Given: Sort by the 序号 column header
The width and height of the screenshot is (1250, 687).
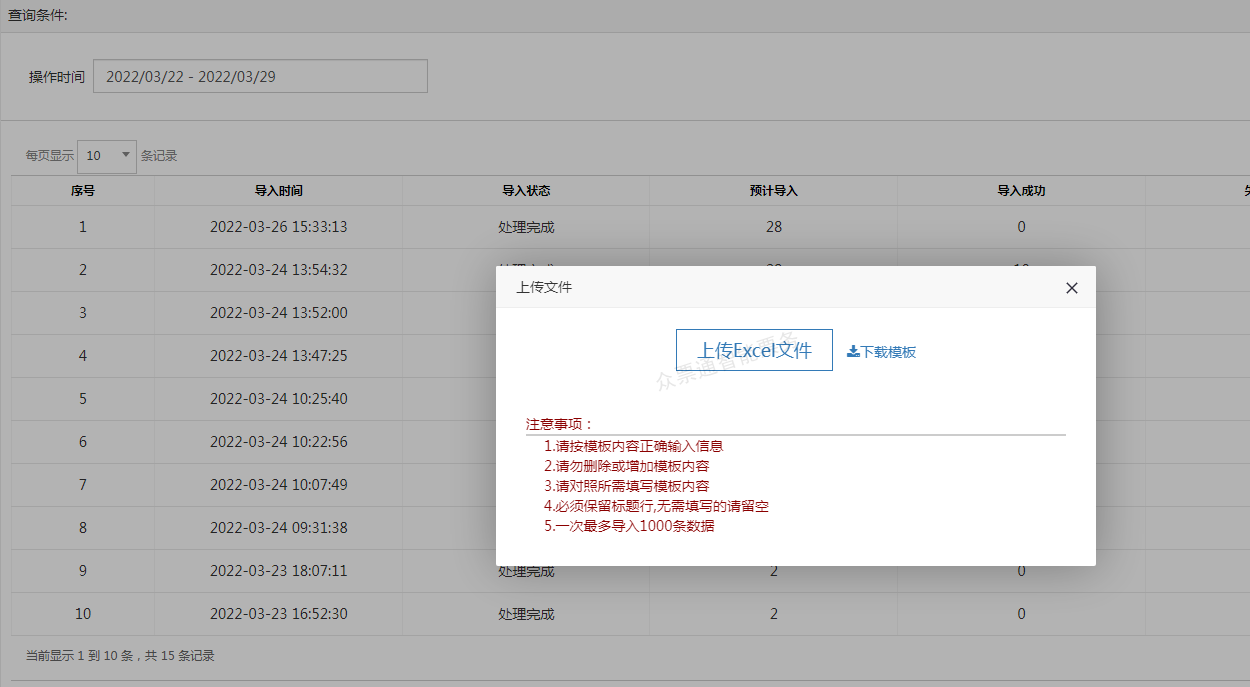Looking at the screenshot, I should (83, 191).
